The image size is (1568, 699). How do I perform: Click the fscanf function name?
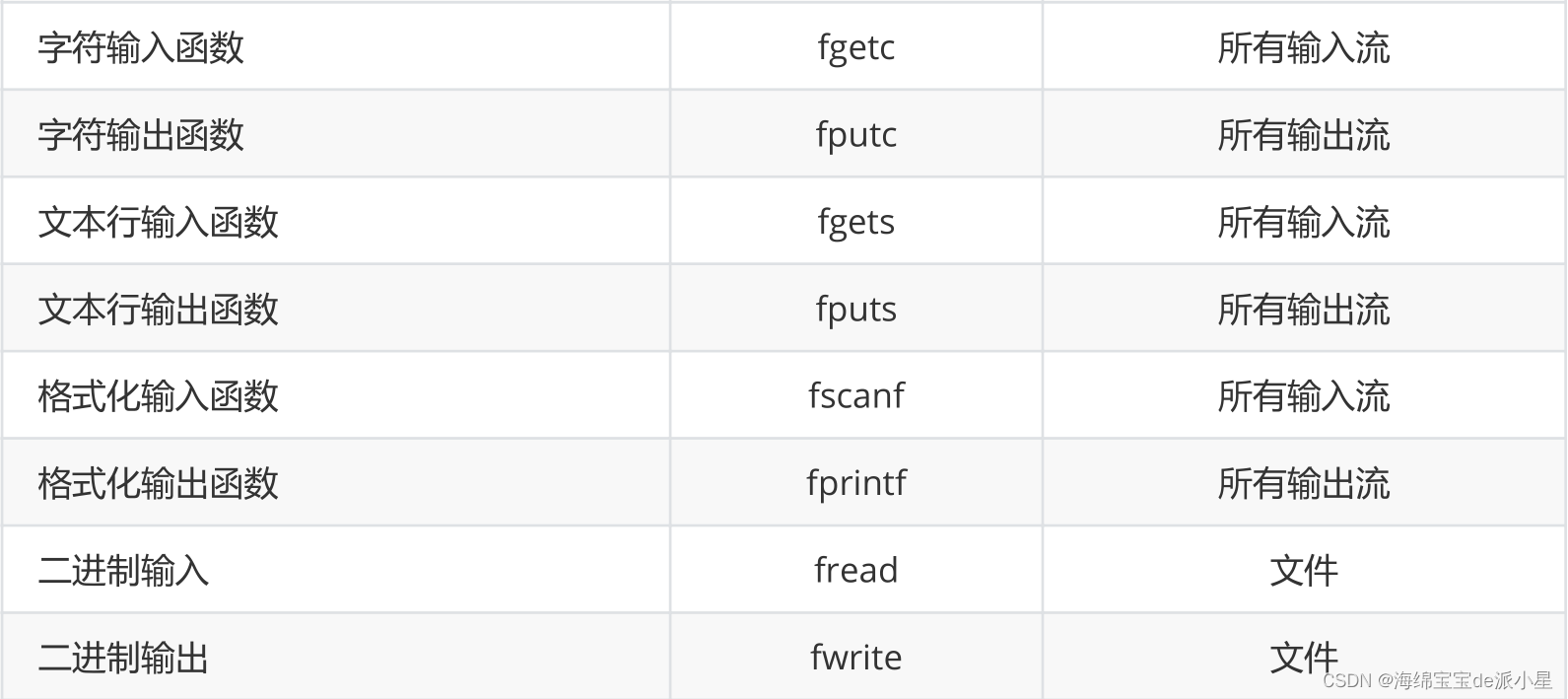click(x=855, y=395)
